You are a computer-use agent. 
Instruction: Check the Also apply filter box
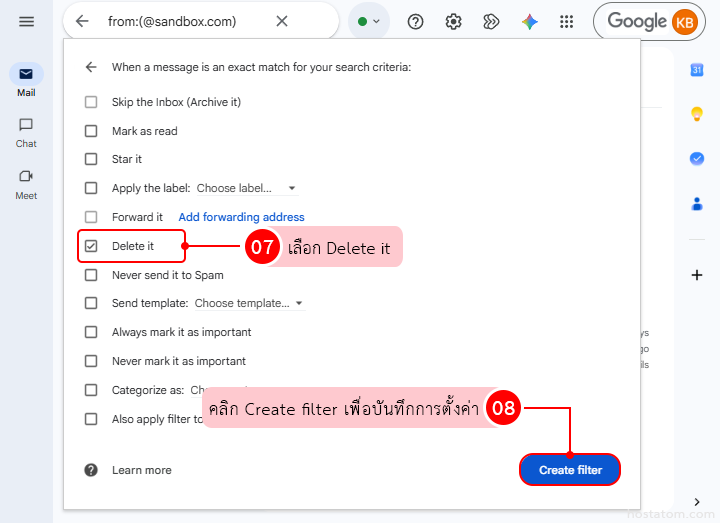[91, 419]
